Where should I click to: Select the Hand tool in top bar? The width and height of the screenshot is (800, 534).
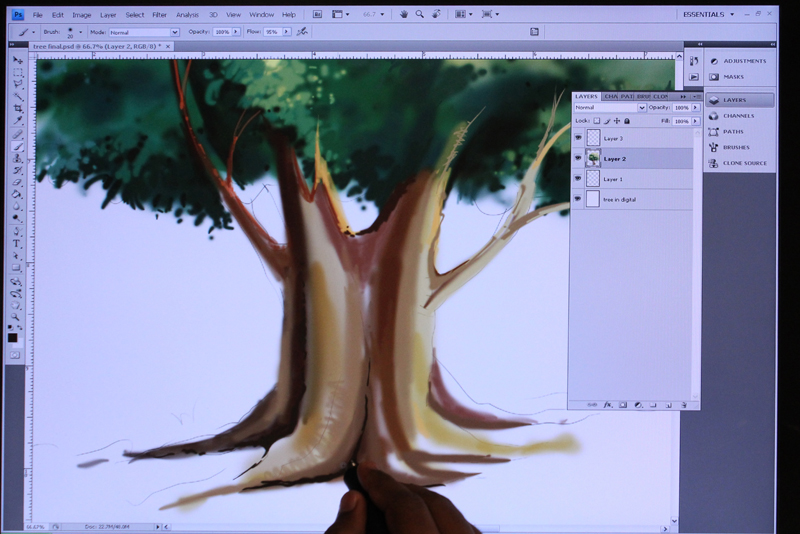coord(404,14)
